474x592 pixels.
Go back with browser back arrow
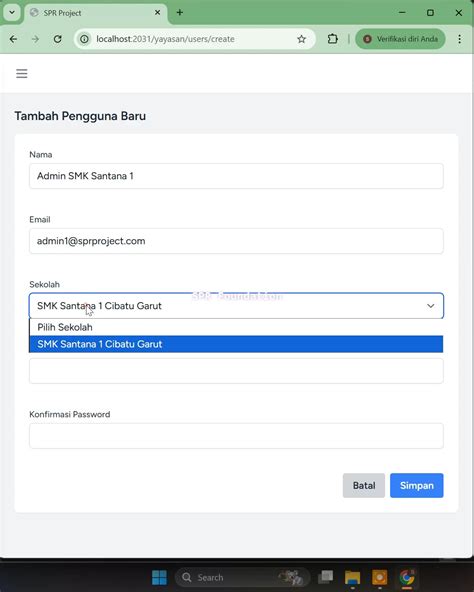[x=13, y=39]
